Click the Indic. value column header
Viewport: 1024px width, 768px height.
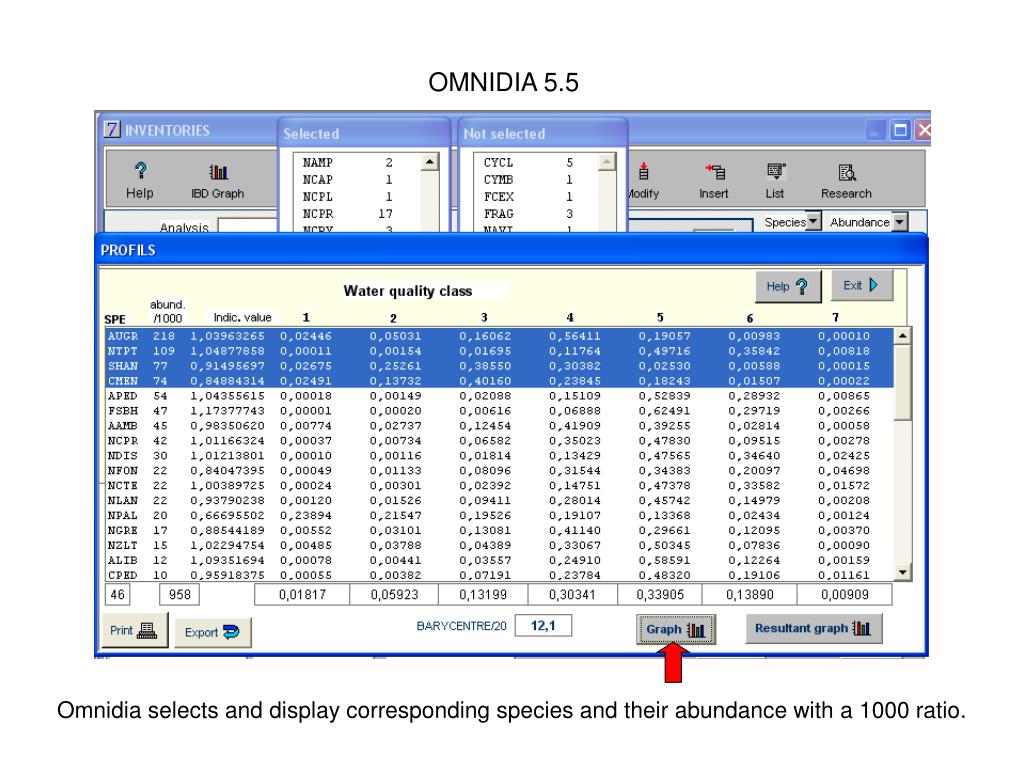pos(242,317)
